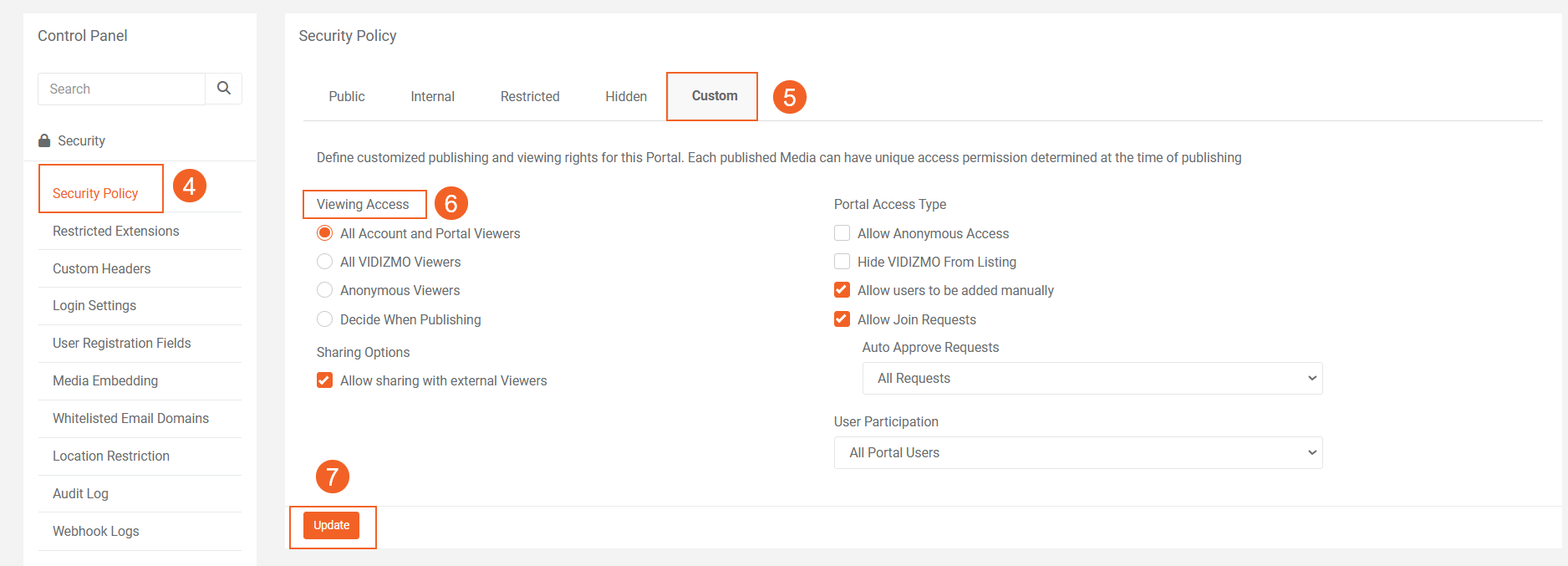Viewport: 1568px width, 566px height.
Task: Click the Security lock icon
Action: 44,140
